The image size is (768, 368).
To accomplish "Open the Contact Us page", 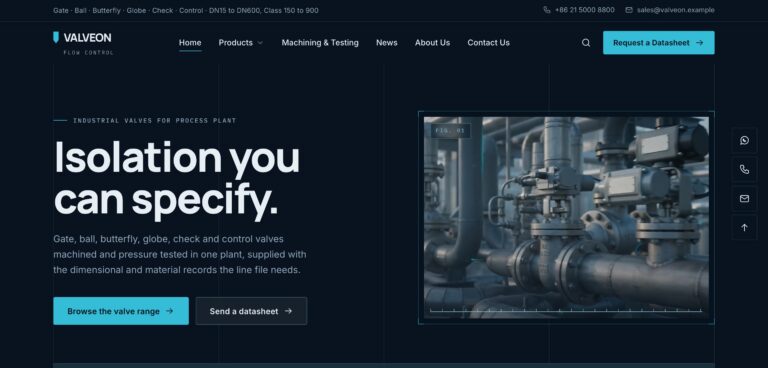I will 488,43.
